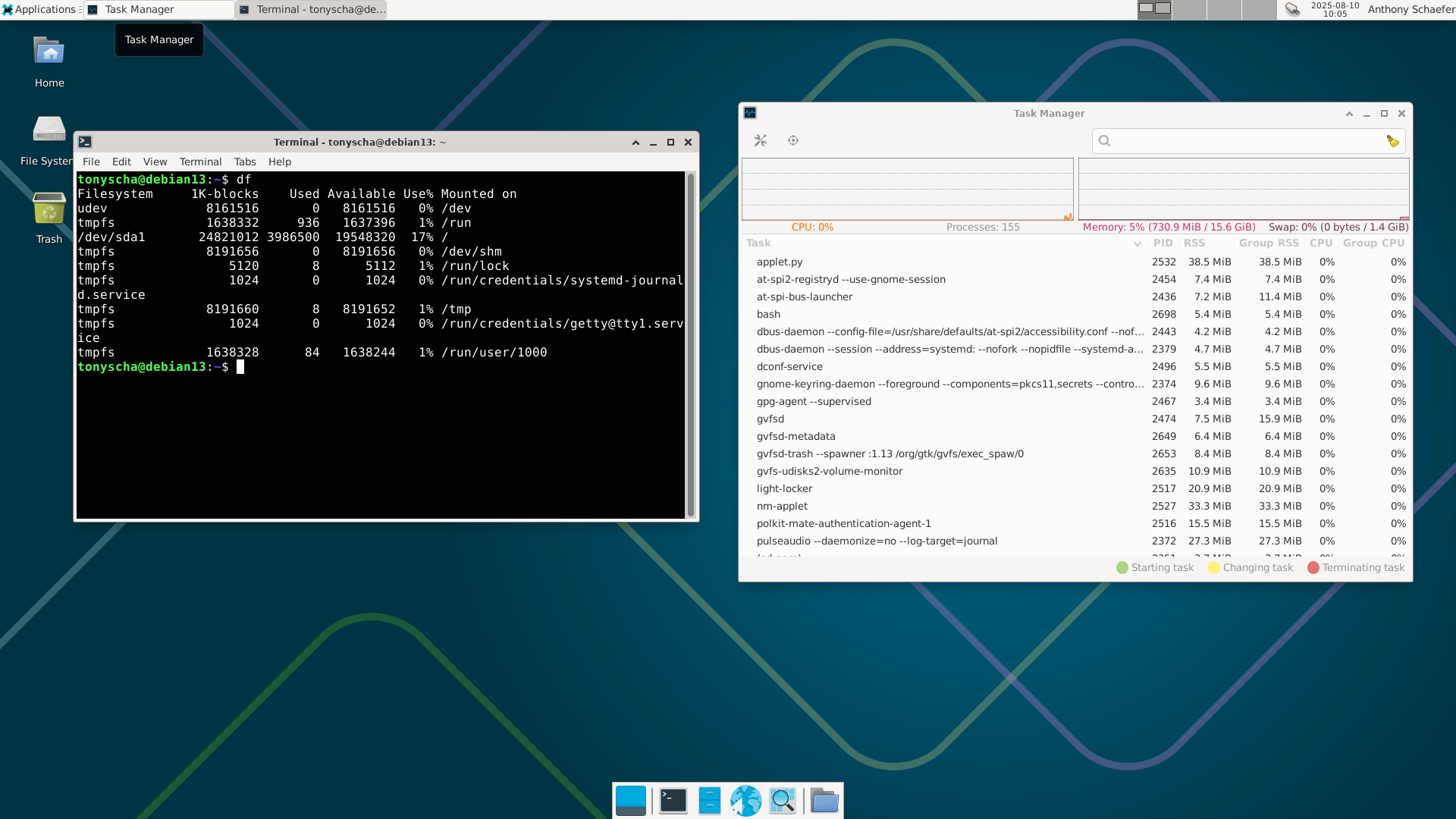Sort processes by the RSS column header
This screenshot has height=819, width=1456.
(1194, 243)
